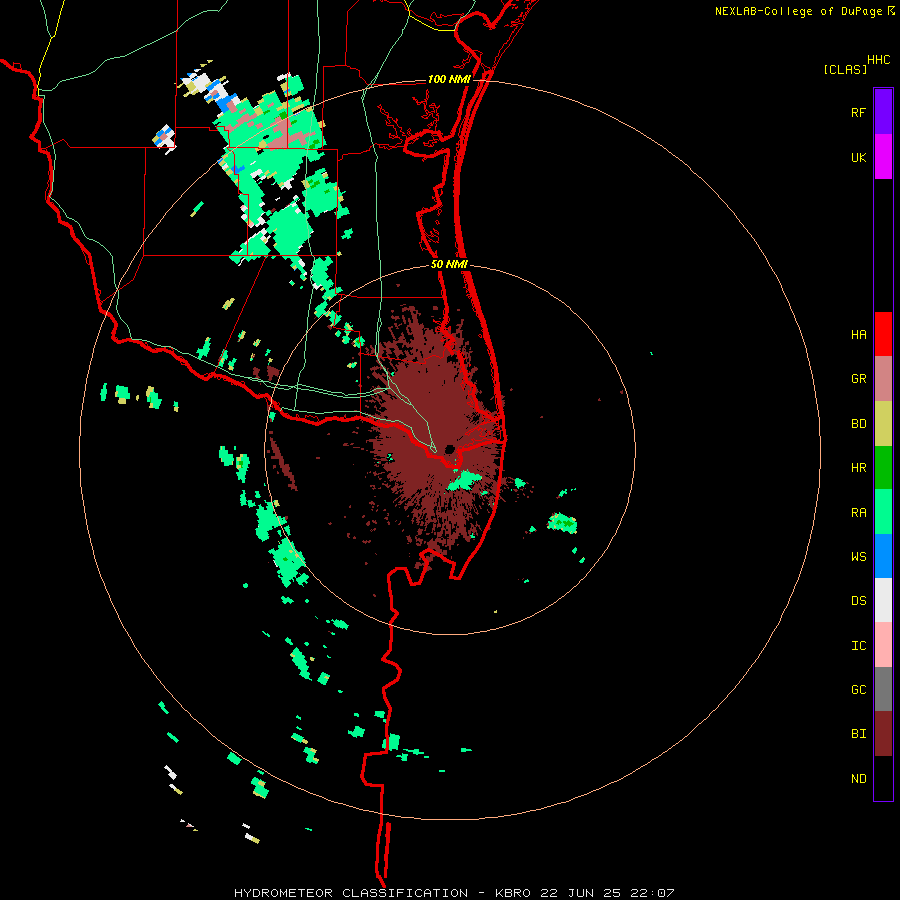Click the RA bright green legend swatch
The height and width of the screenshot is (900, 900).
(883, 512)
